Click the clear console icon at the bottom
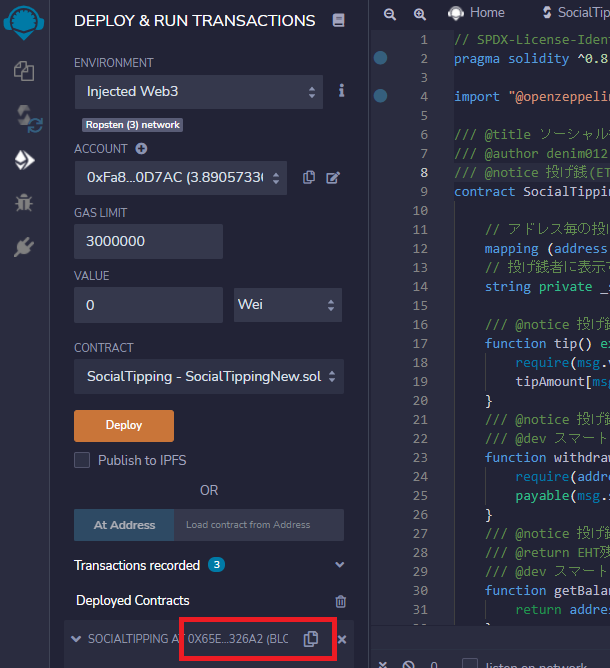The width and height of the screenshot is (610, 668). [x=408, y=665]
